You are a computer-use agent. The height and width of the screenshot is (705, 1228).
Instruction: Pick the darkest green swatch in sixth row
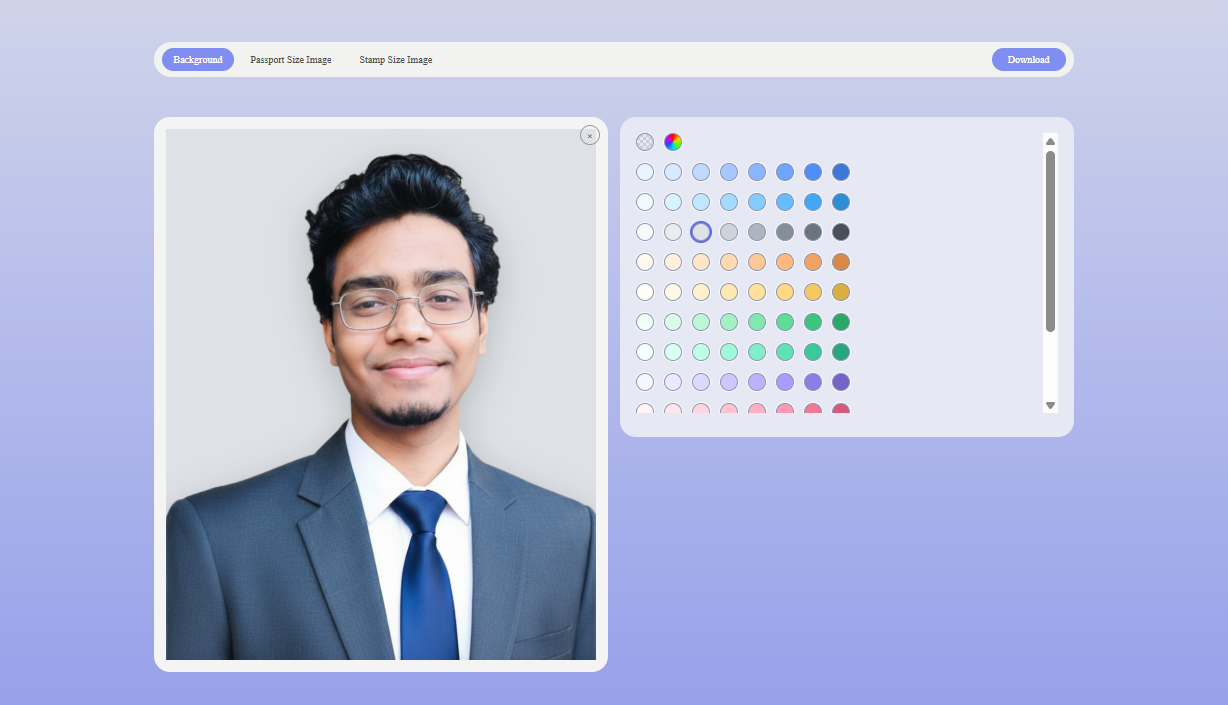click(841, 322)
